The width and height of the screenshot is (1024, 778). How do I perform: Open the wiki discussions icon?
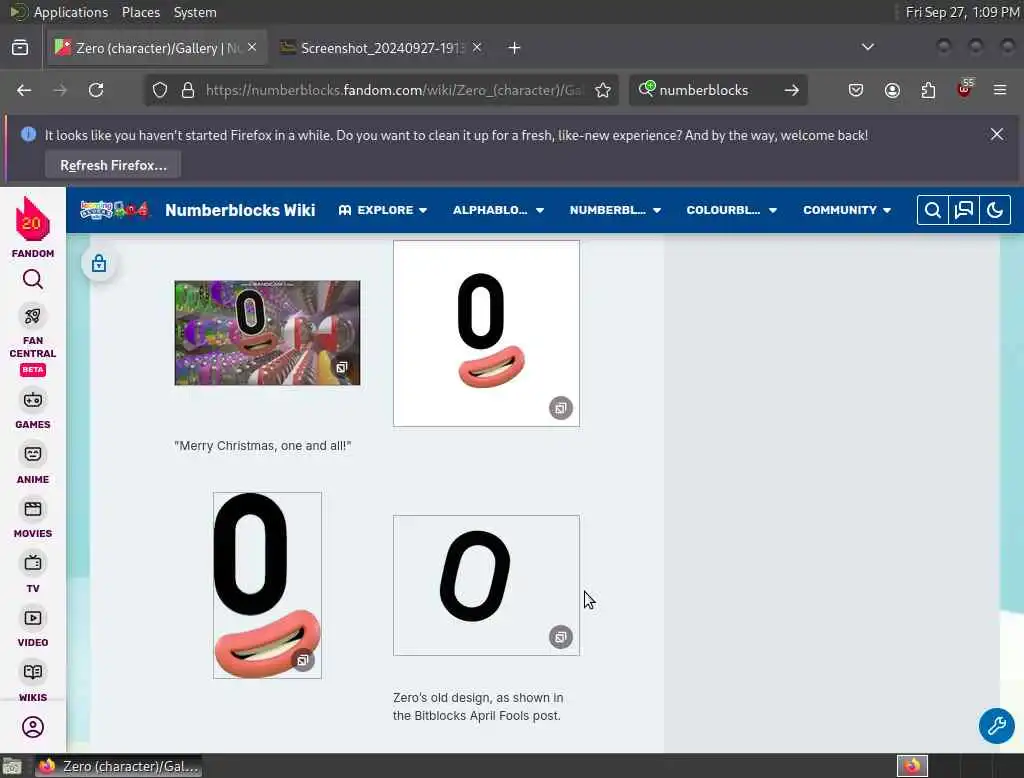coord(964,210)
